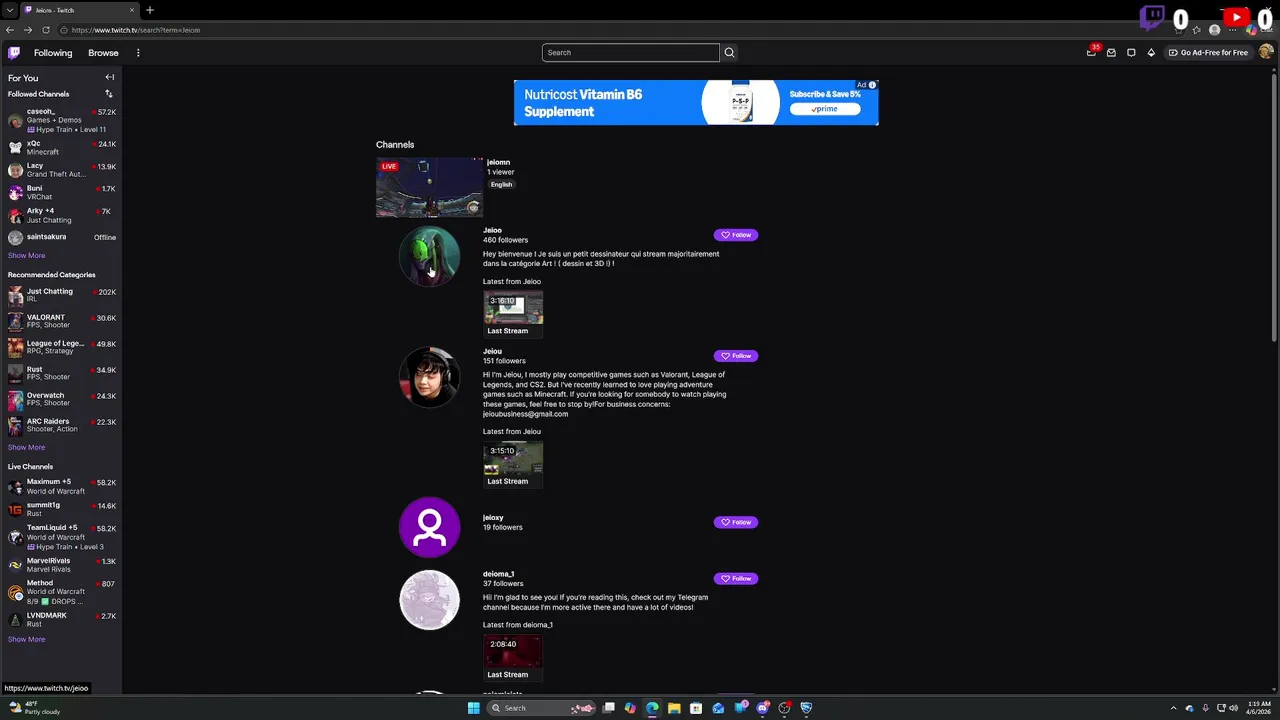This screenshot has height=720, width=1280.
Task: Open File Explorer from taskbar
Action: click(x=674, y=708)
